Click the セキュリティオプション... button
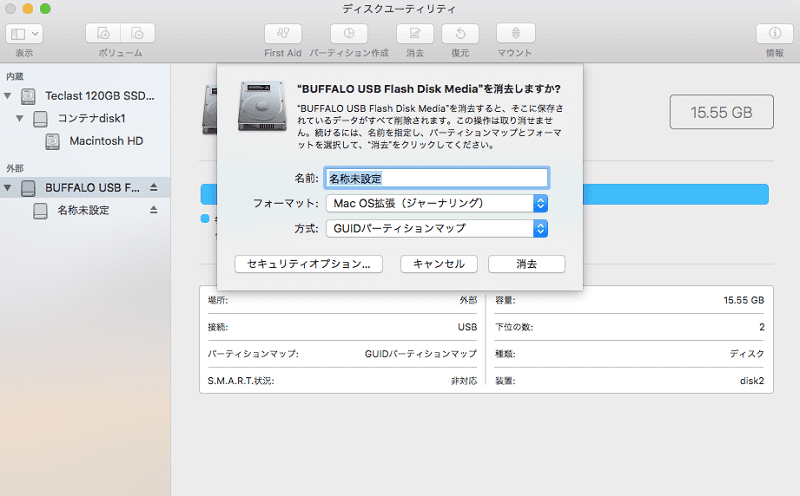This screenshot has height=496, width=800. click(309, 264)
